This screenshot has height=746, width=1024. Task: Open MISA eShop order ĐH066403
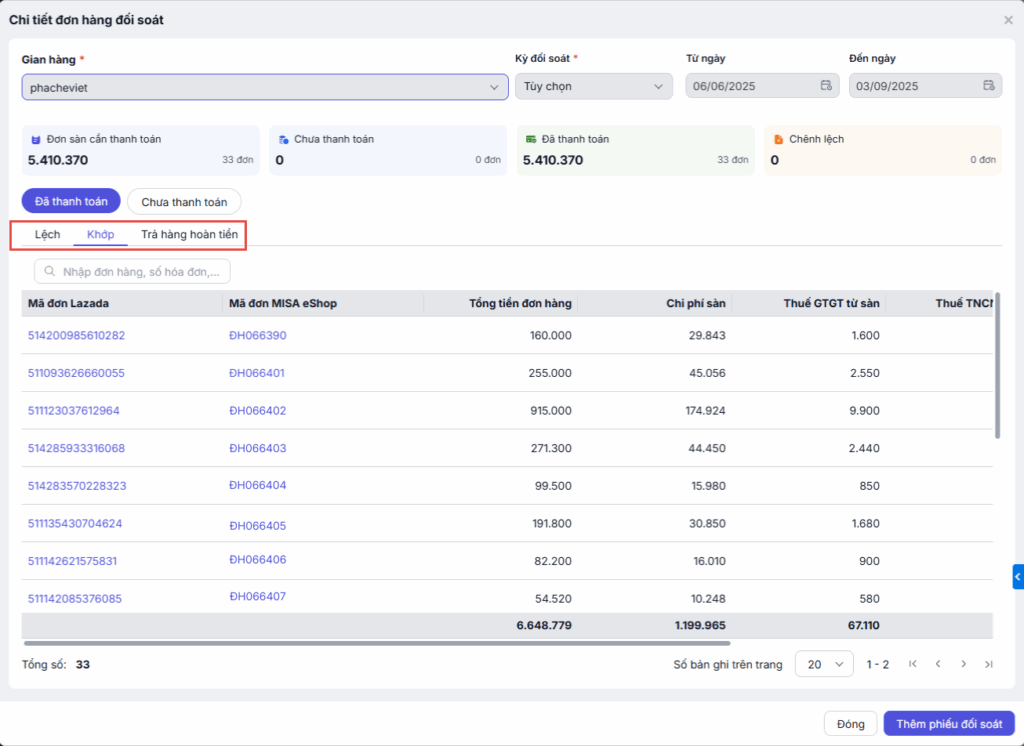pos(257,448)
